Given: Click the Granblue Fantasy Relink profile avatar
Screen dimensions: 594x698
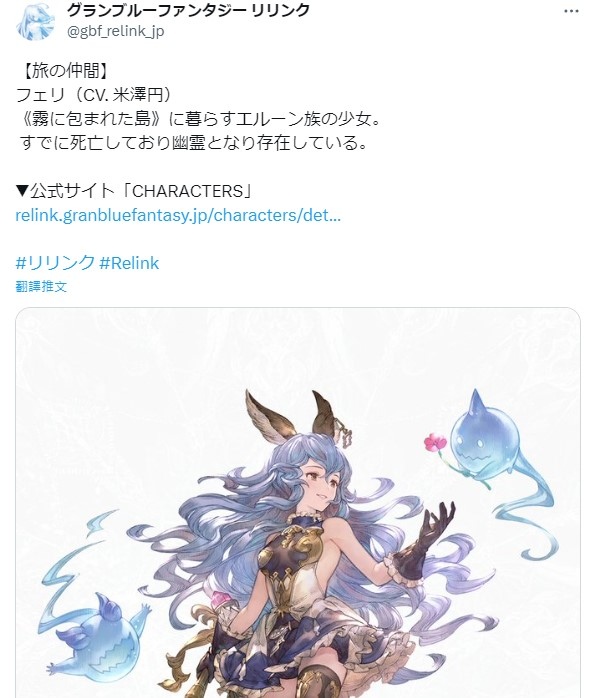Looking at the screenshot, I should 35,21.
